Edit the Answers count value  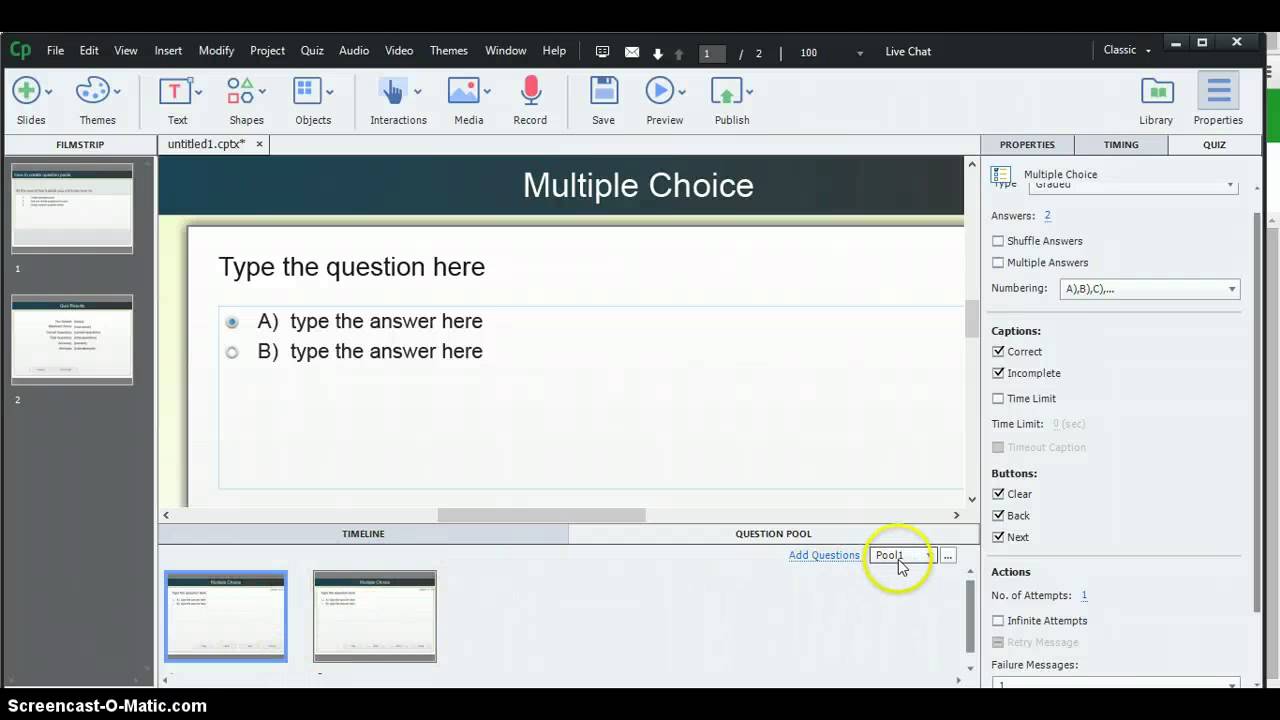[1047, 216]
